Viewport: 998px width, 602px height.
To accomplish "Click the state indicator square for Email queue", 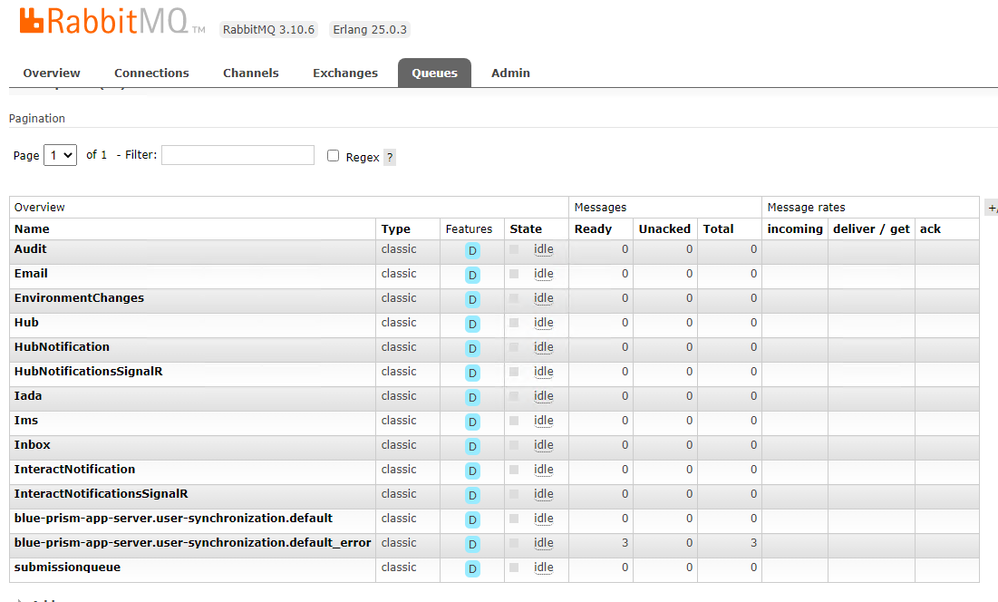I will 514,274.
